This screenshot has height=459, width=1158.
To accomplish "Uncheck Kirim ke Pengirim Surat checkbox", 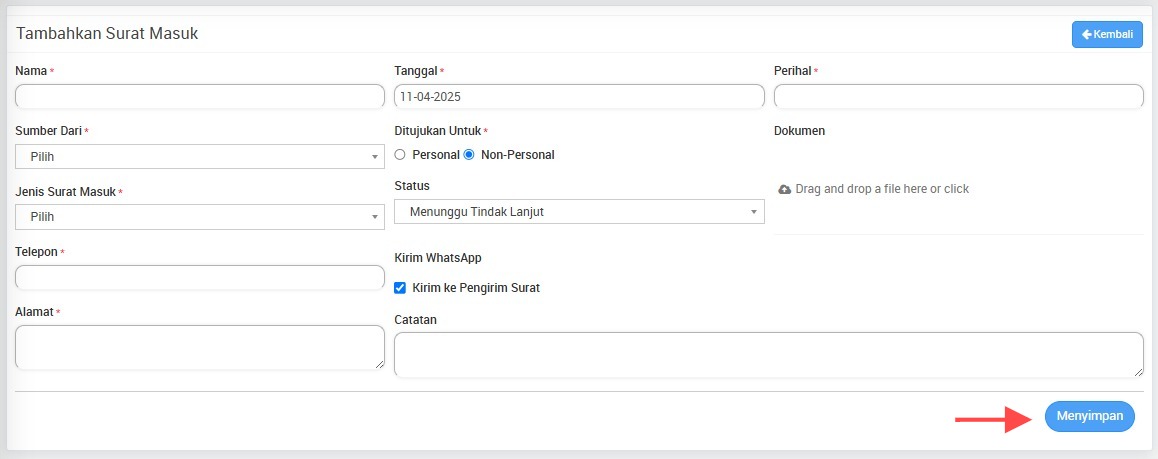I will (400, 288).
